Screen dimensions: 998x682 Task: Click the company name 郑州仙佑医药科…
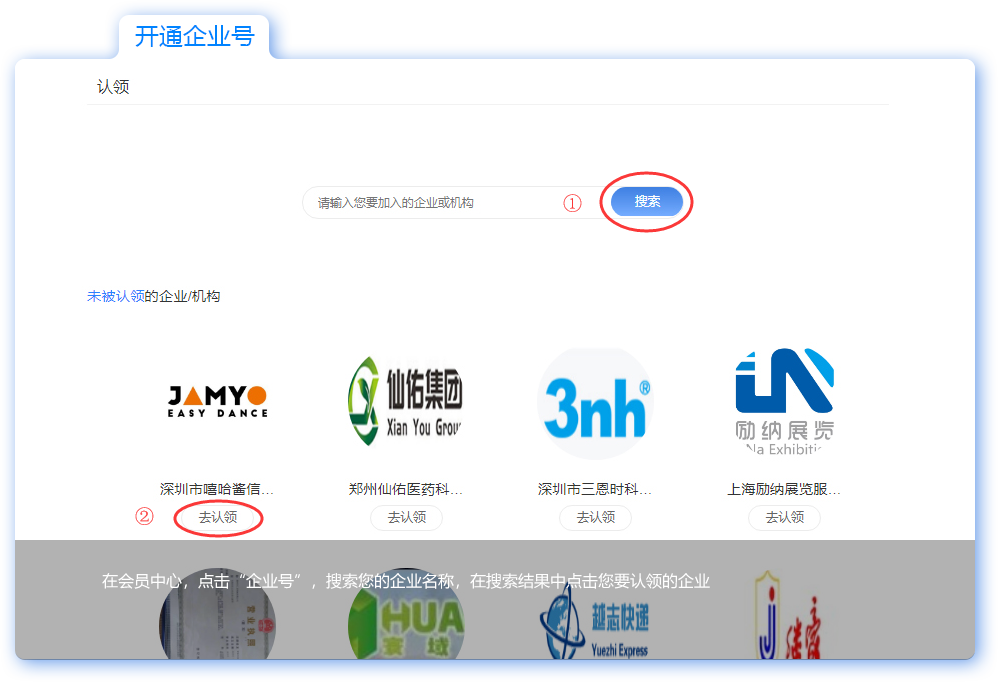(x=405, y=489)
